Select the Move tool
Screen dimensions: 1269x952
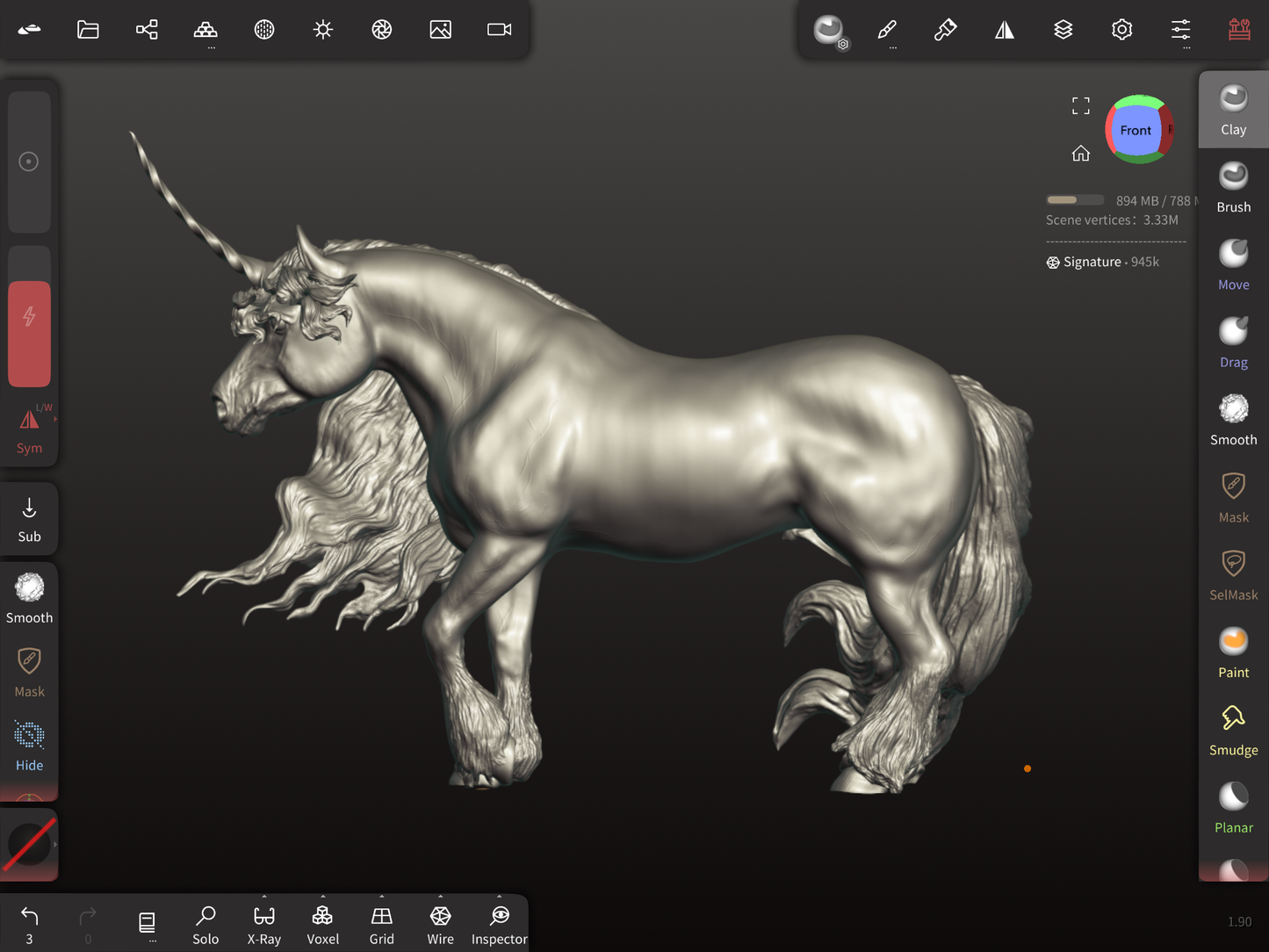[x=1233, y=264]
